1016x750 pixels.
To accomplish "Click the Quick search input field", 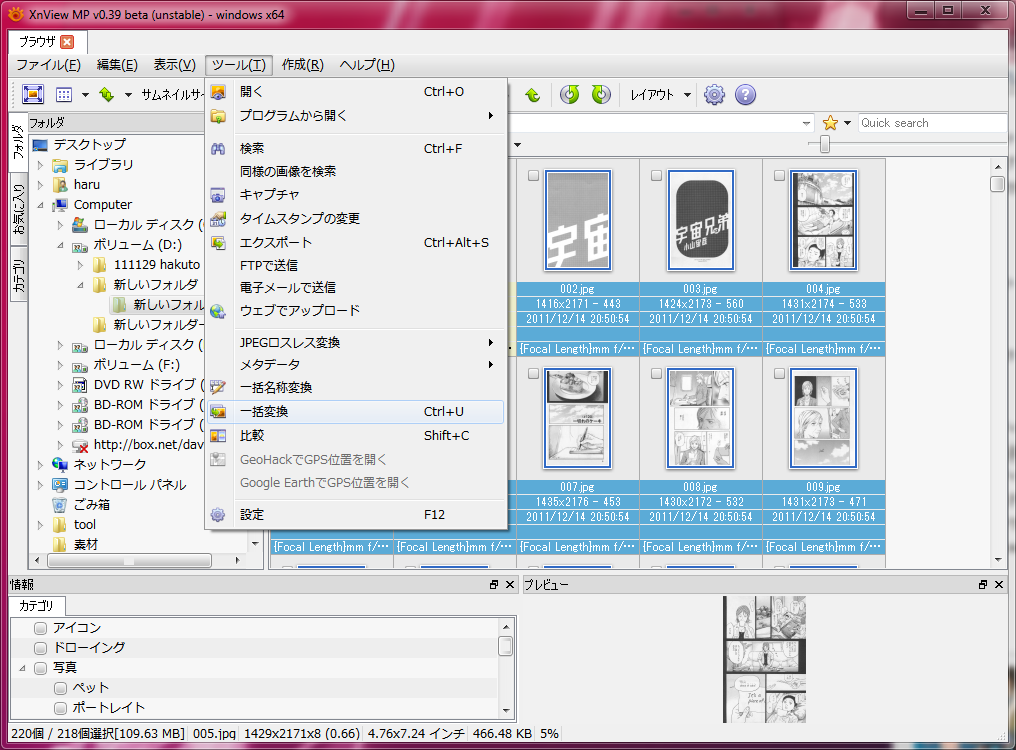I will (x=932, y=123).
